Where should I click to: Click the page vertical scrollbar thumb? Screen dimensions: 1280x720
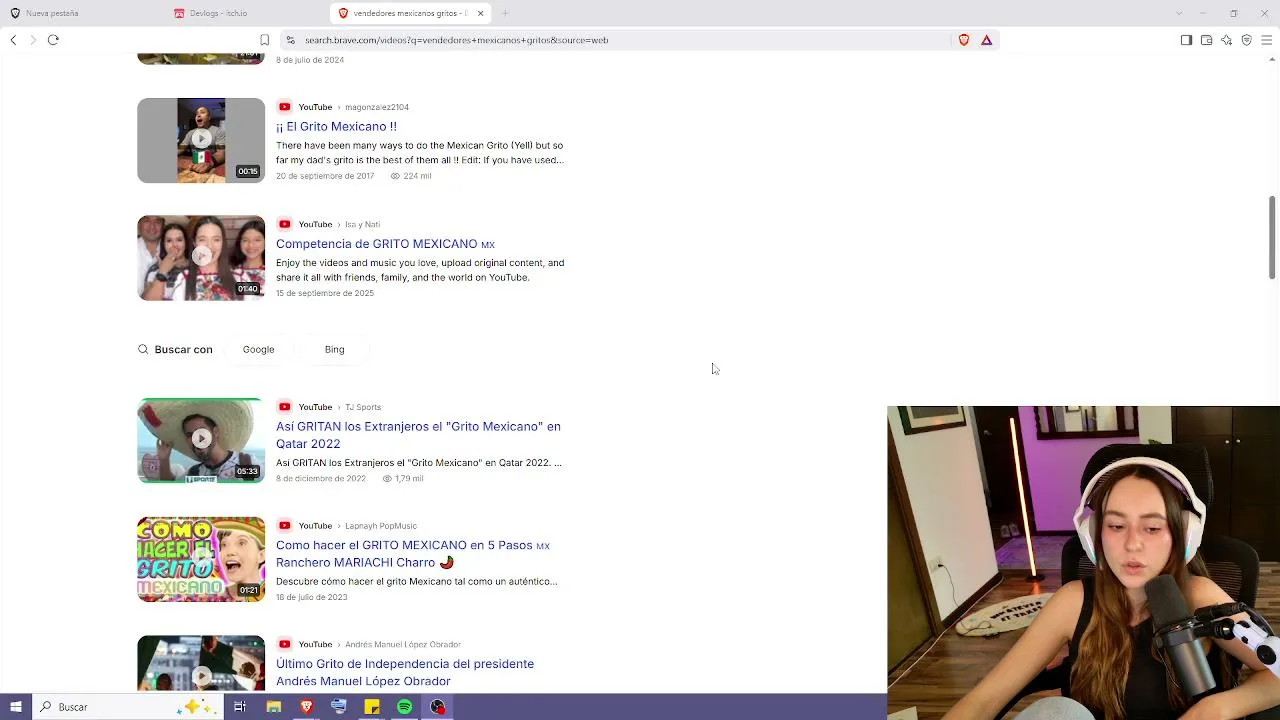1272,238
